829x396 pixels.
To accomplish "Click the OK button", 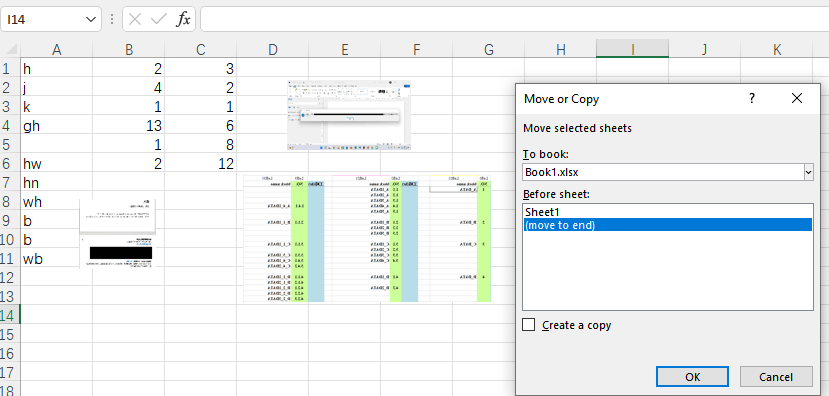I will (x=692, y=377).
